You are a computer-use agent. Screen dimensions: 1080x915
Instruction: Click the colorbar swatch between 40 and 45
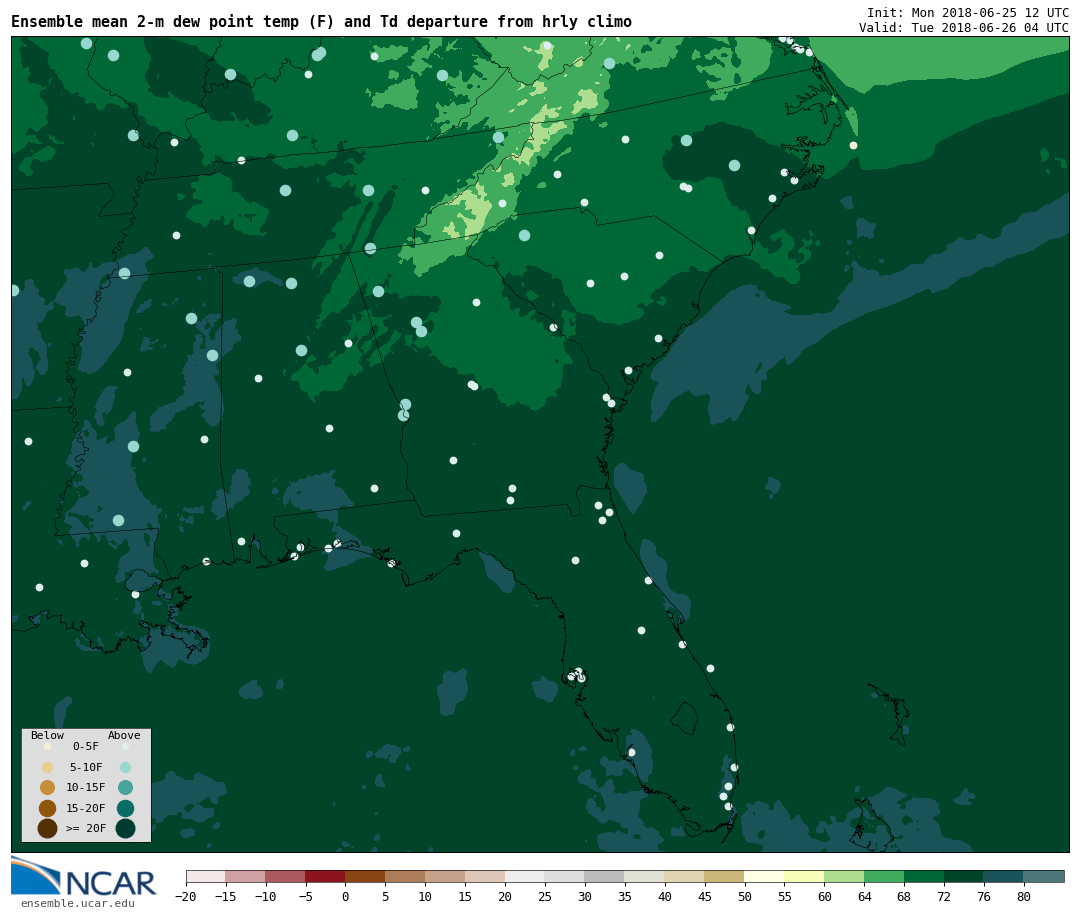tap(685, 877)
